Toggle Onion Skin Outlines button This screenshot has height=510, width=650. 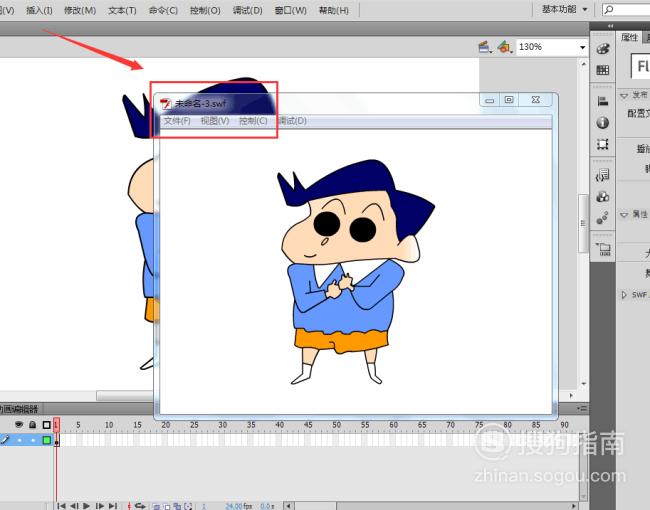(x=167, y=506)
